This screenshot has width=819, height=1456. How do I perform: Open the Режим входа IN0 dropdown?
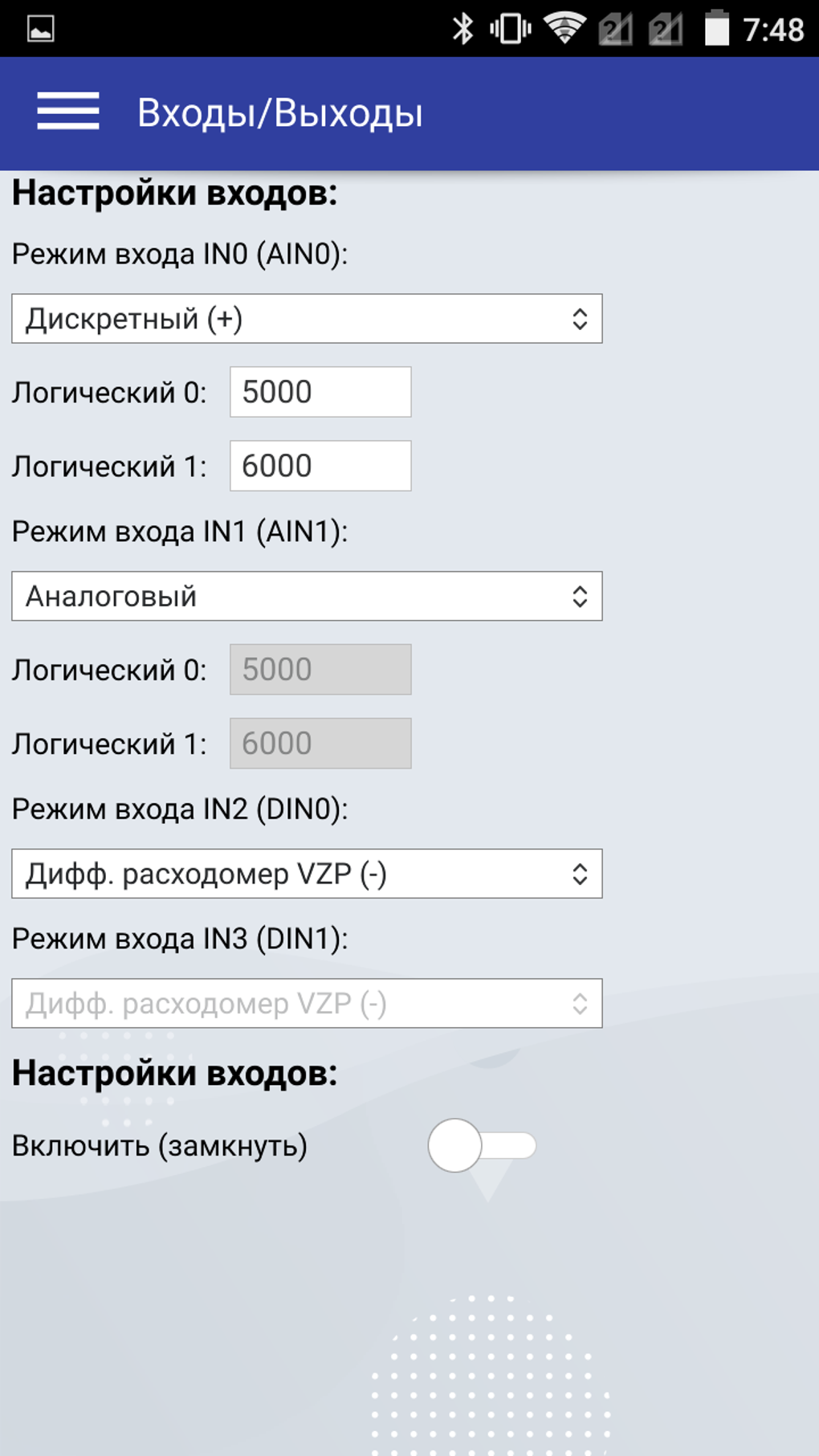[x=305, y=318]
